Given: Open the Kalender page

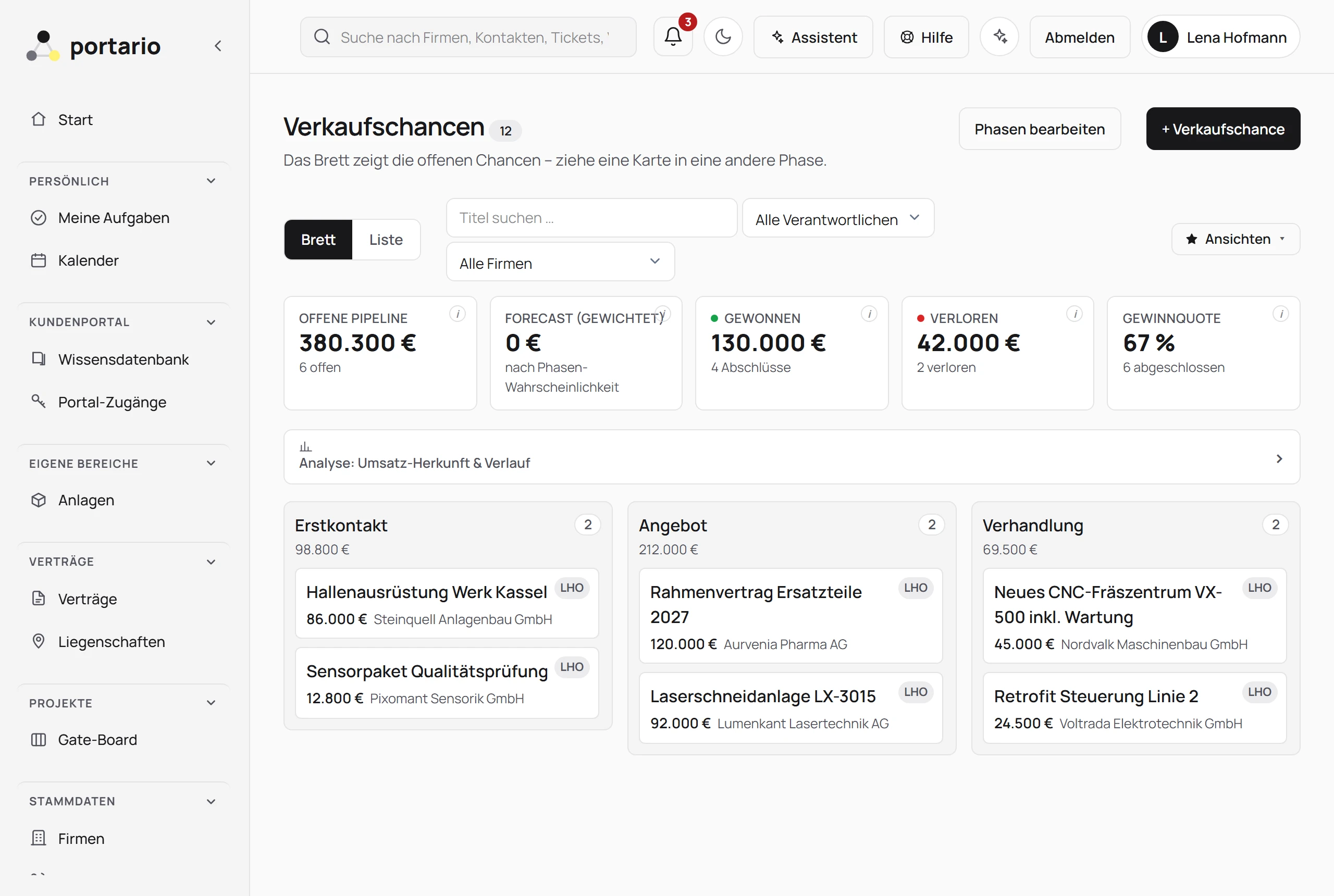Looking at the screenshot, I should coord(125,260).
